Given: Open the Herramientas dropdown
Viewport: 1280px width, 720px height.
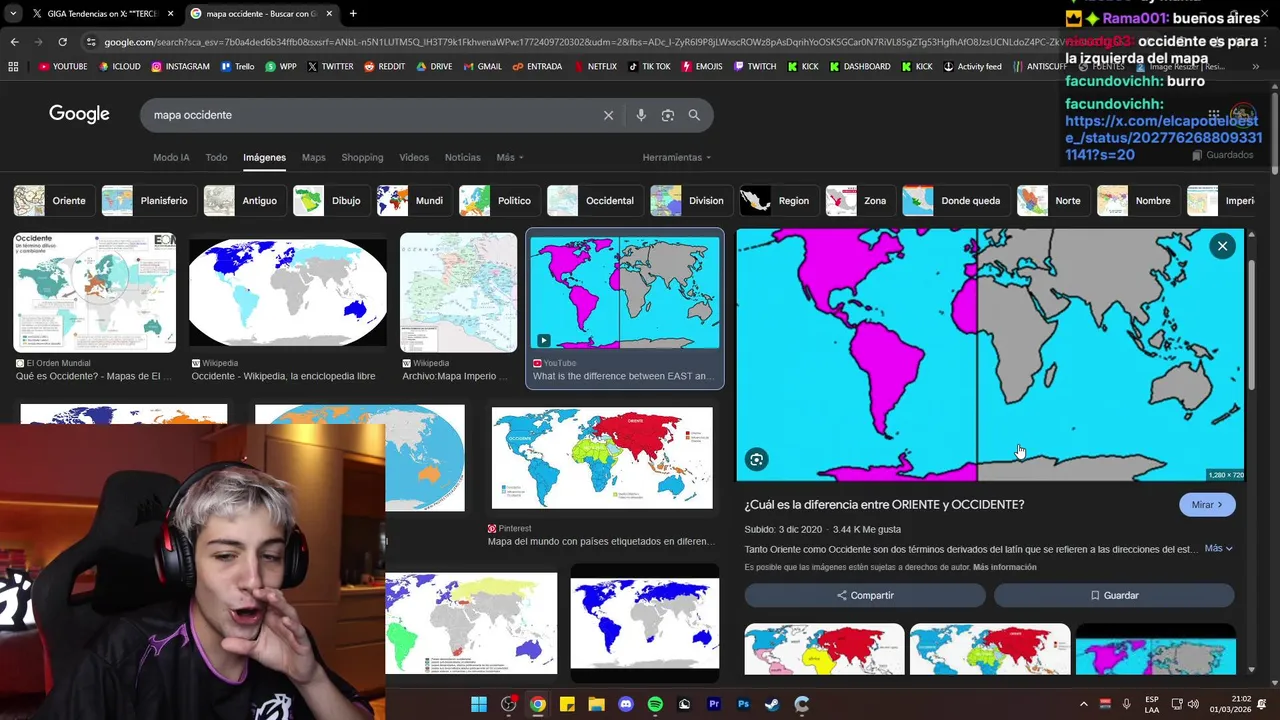Looking at the screenshot, I should 677,157.
